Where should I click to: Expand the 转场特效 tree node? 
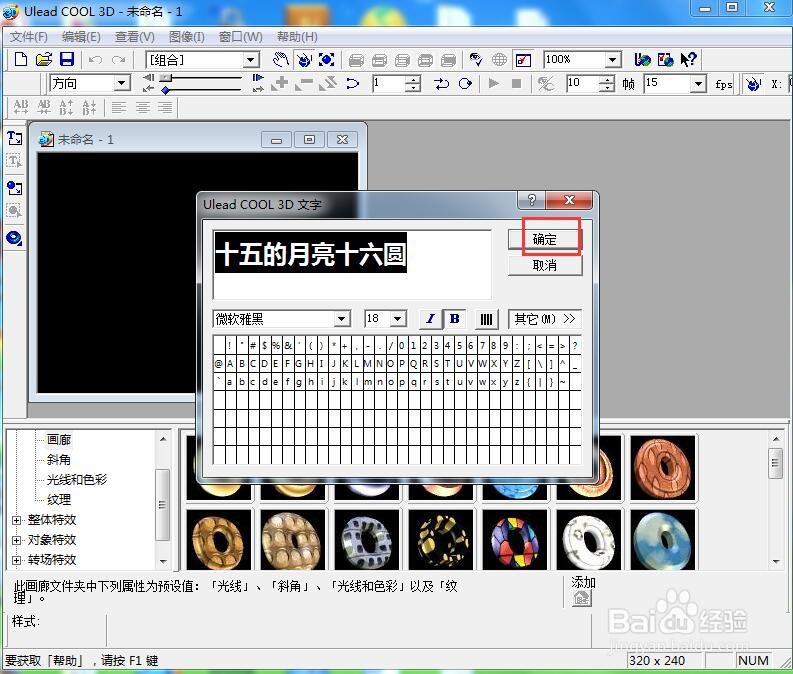coord(16,560)
